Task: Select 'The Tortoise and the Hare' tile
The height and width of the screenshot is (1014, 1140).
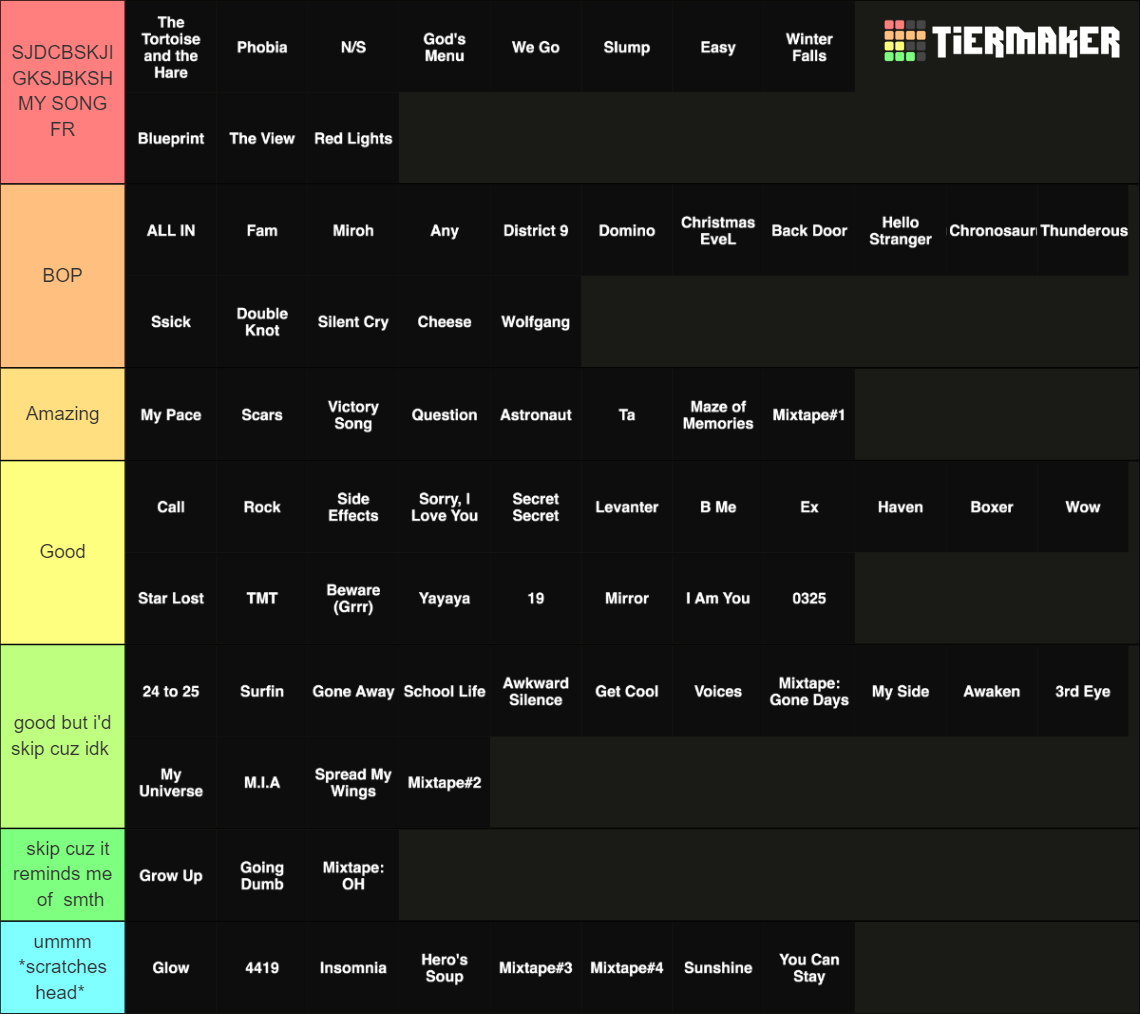Action: (171, 47)
